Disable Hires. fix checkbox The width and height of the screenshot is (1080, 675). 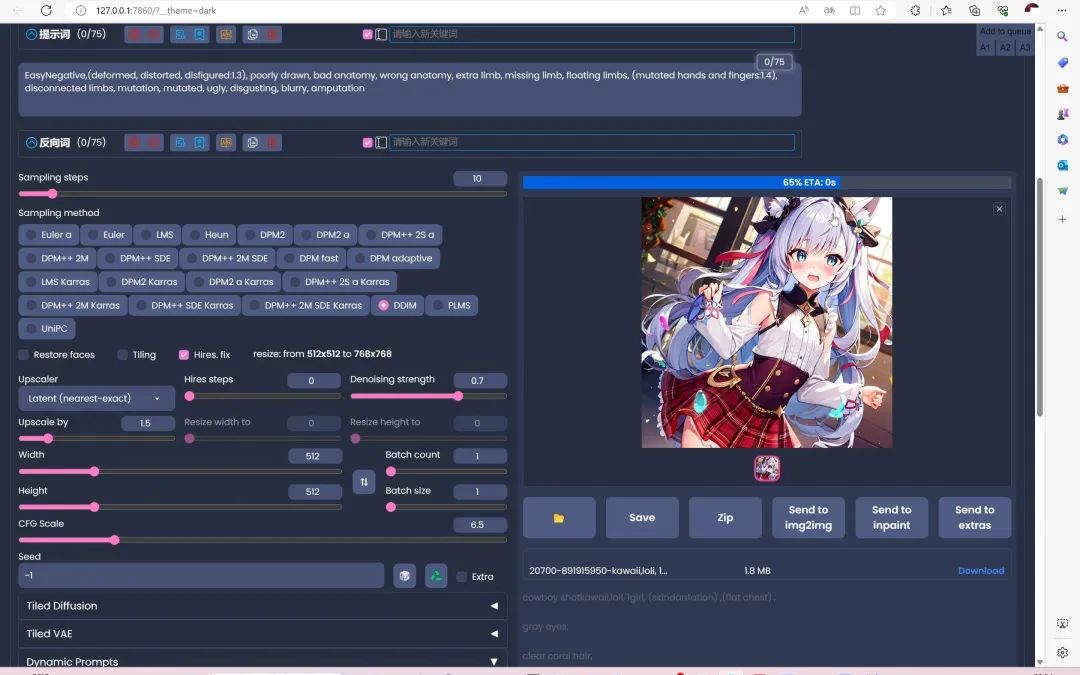coord(184,355)
